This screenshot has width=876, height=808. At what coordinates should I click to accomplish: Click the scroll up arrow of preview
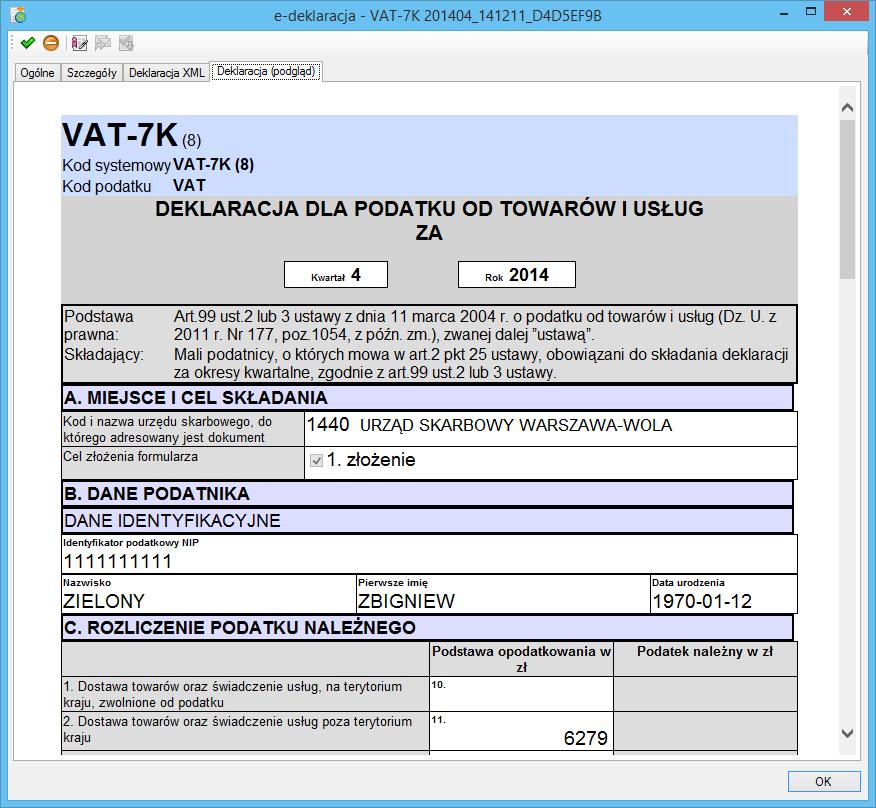pos(848,107)
